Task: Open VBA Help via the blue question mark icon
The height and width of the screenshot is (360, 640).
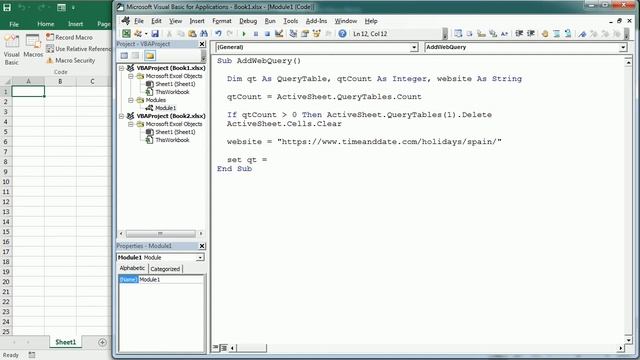Action: 342,34
